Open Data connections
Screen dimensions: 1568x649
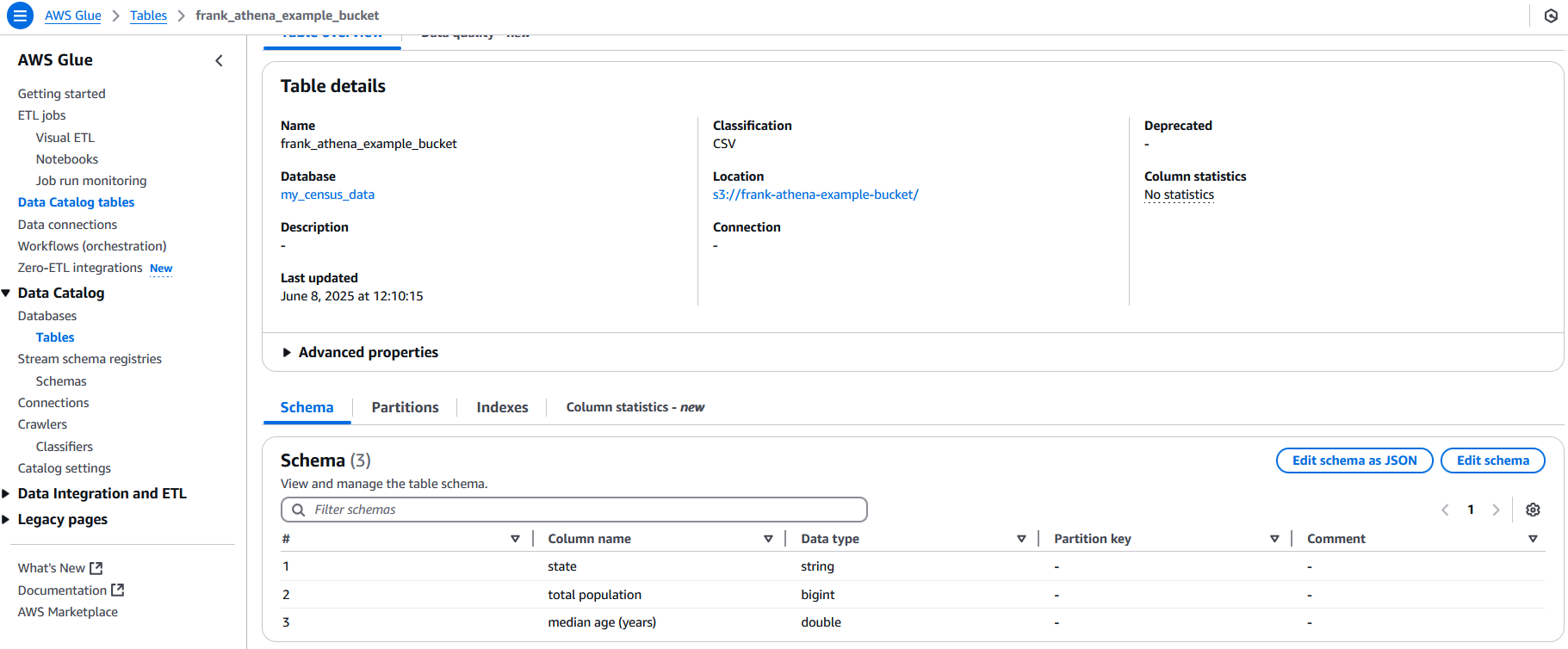(67, 225)
